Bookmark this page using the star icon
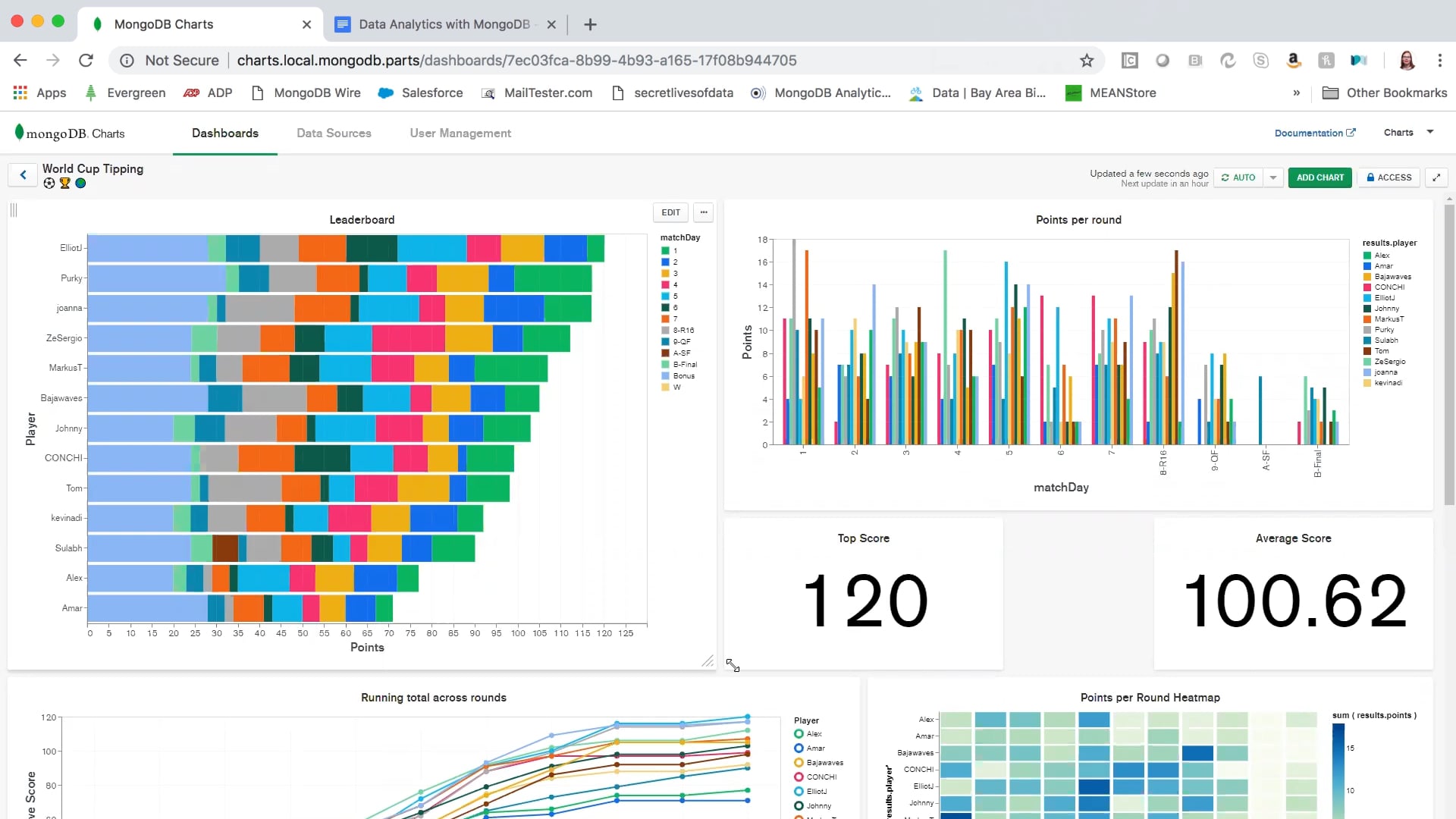Viewport: 1456px width, 819px height. [x=1087, y=60]
